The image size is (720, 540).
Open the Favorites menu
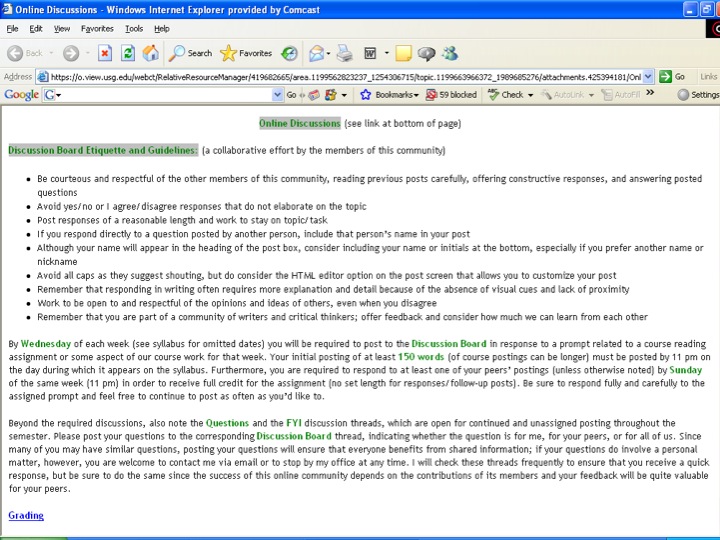97,29
